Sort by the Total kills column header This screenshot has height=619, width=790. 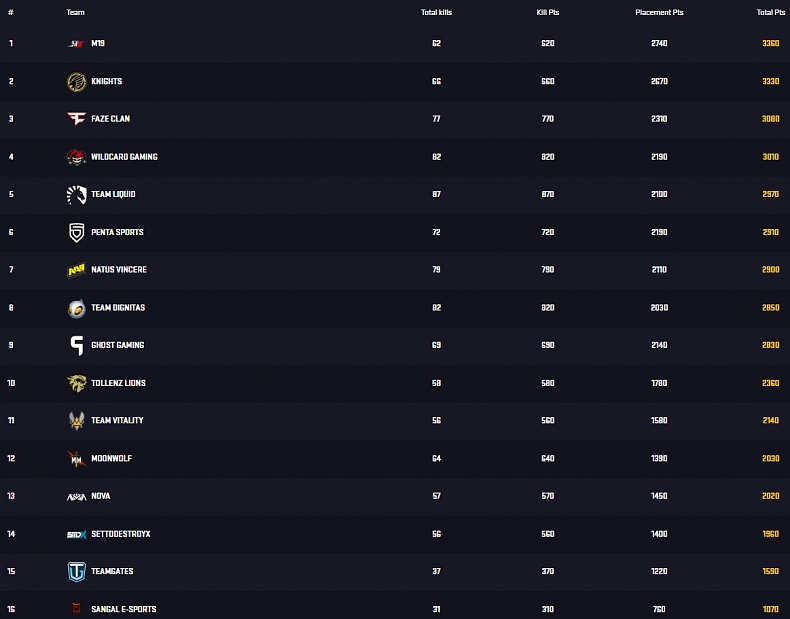[x=436, y=12]
